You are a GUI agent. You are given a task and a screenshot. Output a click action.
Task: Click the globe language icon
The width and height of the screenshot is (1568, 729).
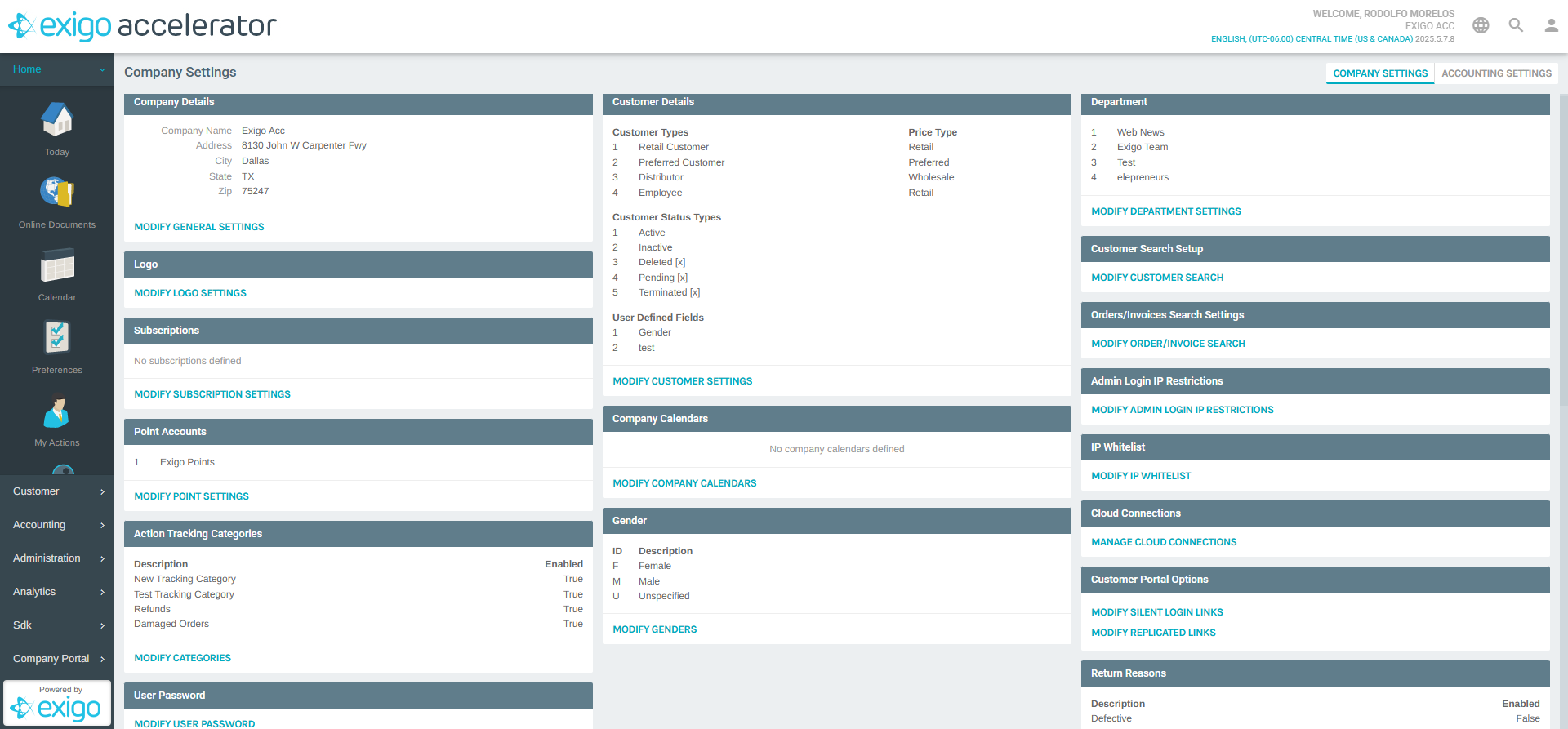pyautogui.click(x=1481, y=25)
